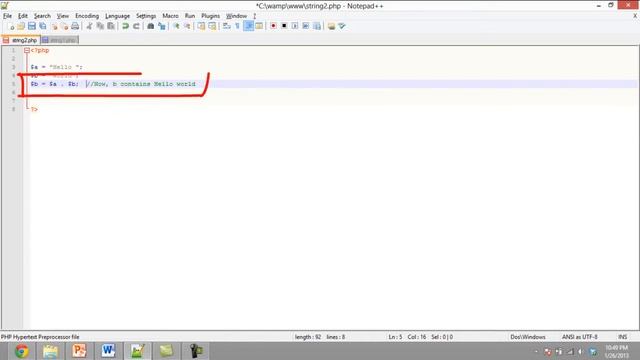This screenshot has width=640, height=360.
Task: Click ANSI as UTF-8 encoding status
Action: 580,337
